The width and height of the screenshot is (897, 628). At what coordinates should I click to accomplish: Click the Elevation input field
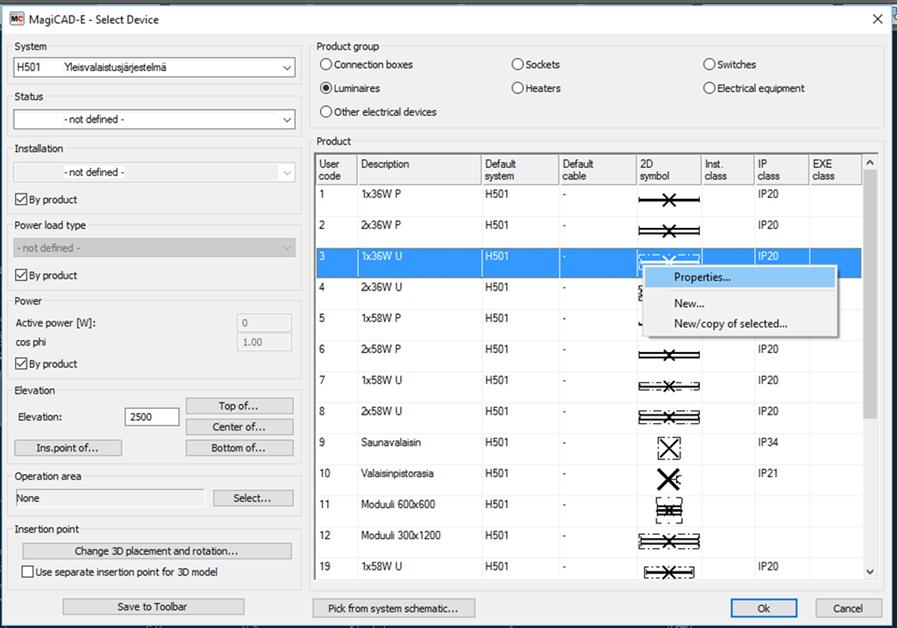click(152, 417)
